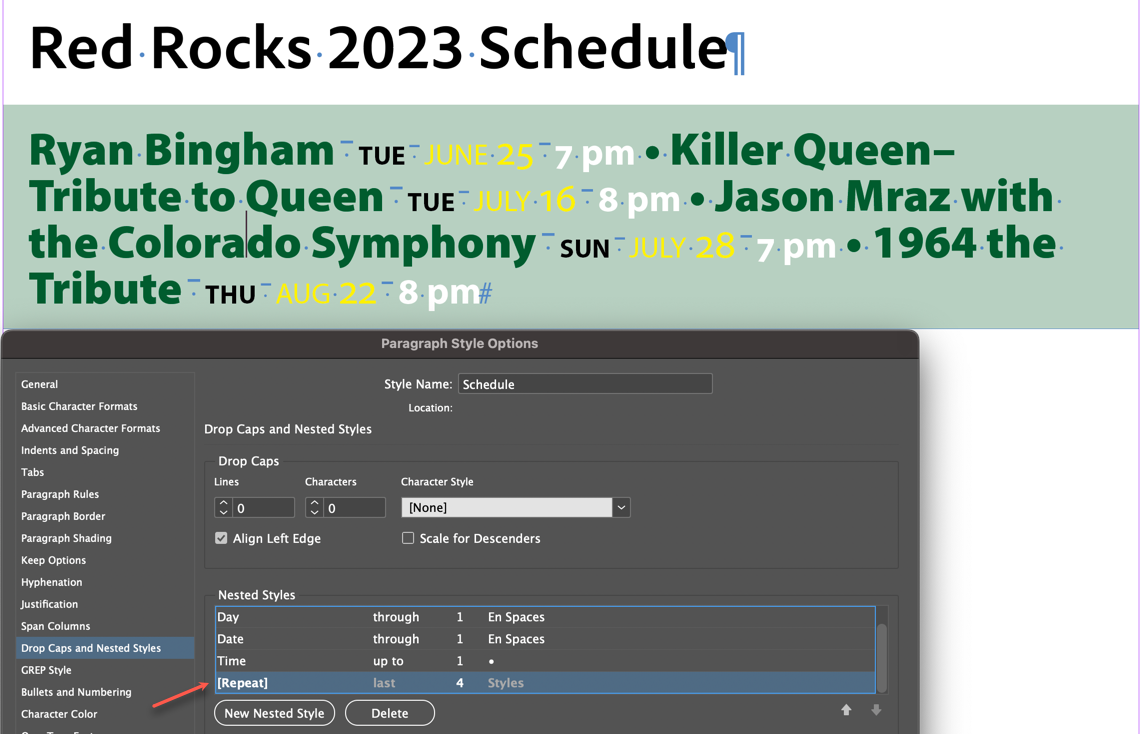Screen dimensions: 1142x734
Task: Enable Scale for Descenders
Action: point(408,538)
